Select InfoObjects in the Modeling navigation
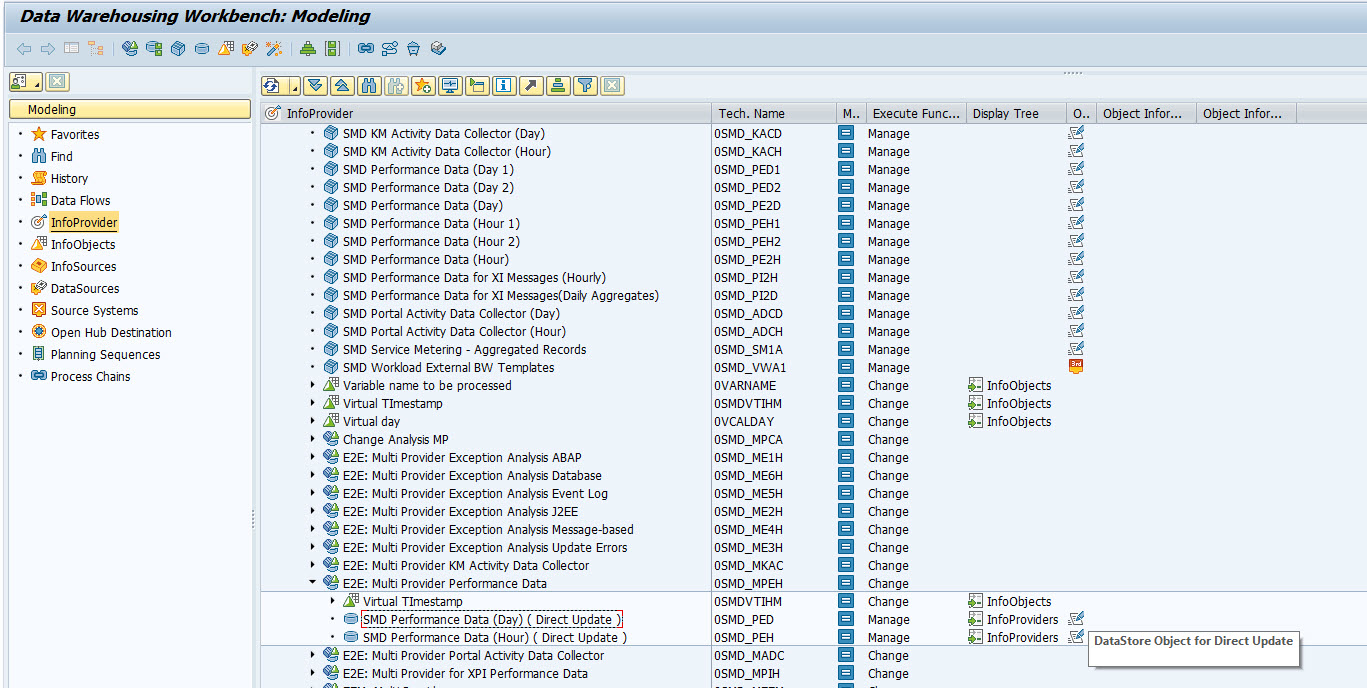 click(83, 244)
